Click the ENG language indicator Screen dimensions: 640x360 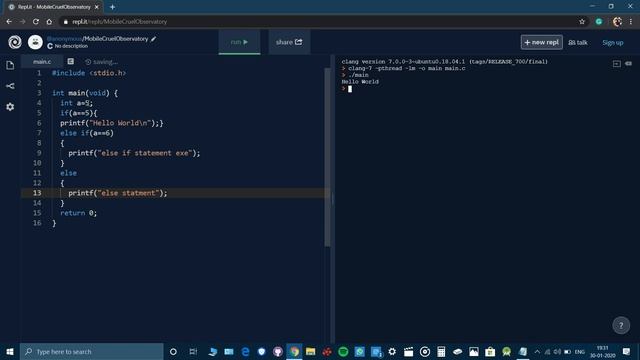pos(580,352)
